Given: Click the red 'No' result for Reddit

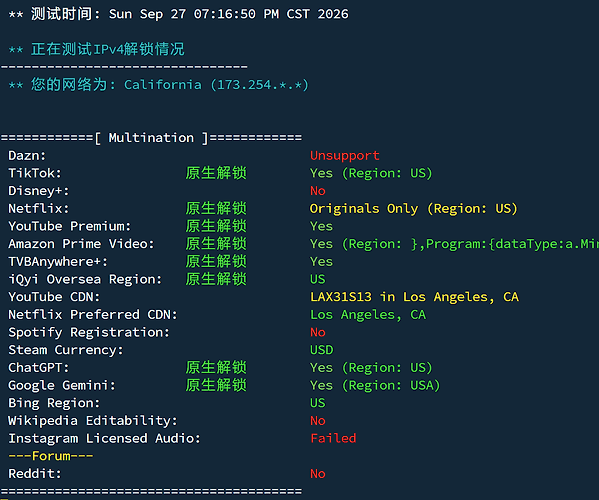Looking at the screenshot, I should coord(317,474).
